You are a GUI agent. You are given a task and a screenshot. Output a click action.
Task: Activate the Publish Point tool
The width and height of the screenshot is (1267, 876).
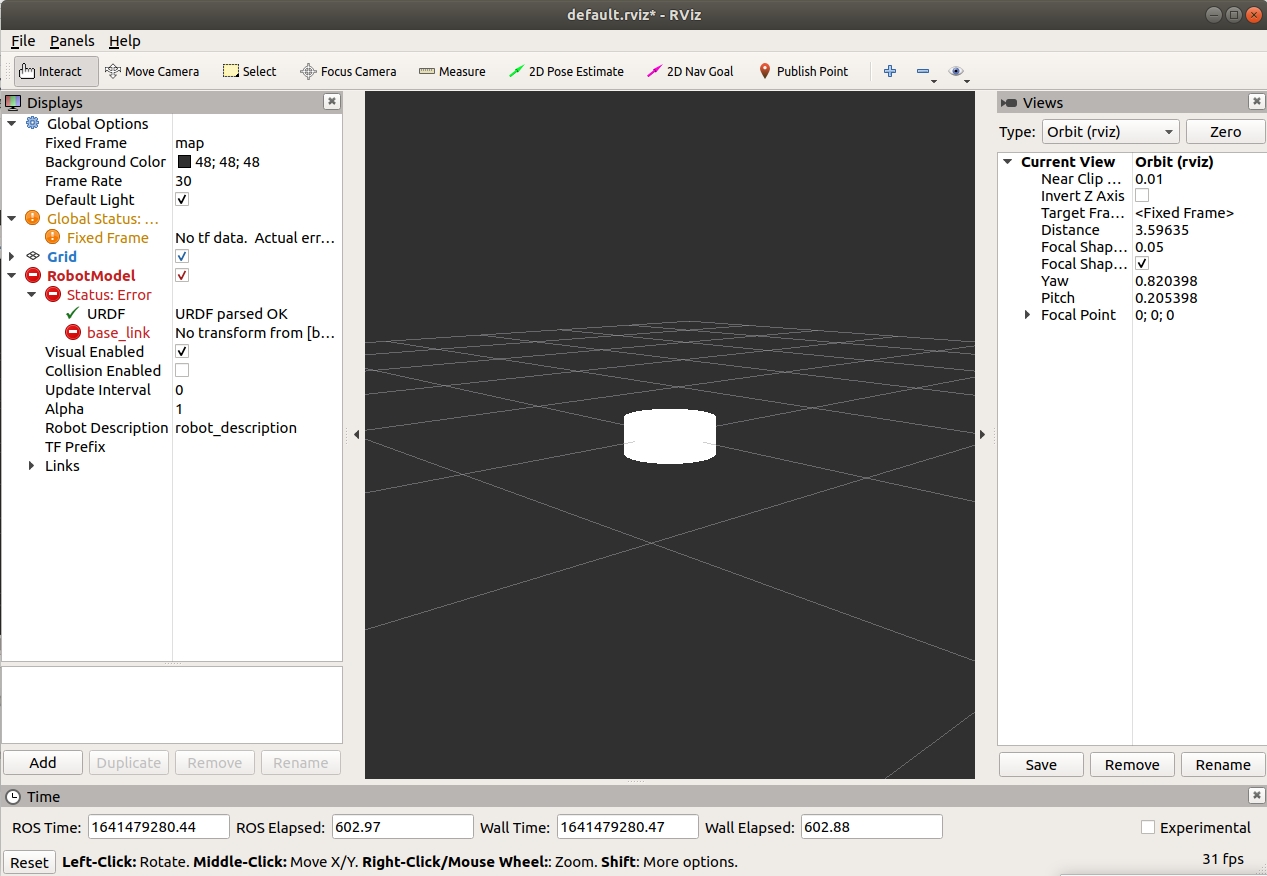(x=803, y=71)
